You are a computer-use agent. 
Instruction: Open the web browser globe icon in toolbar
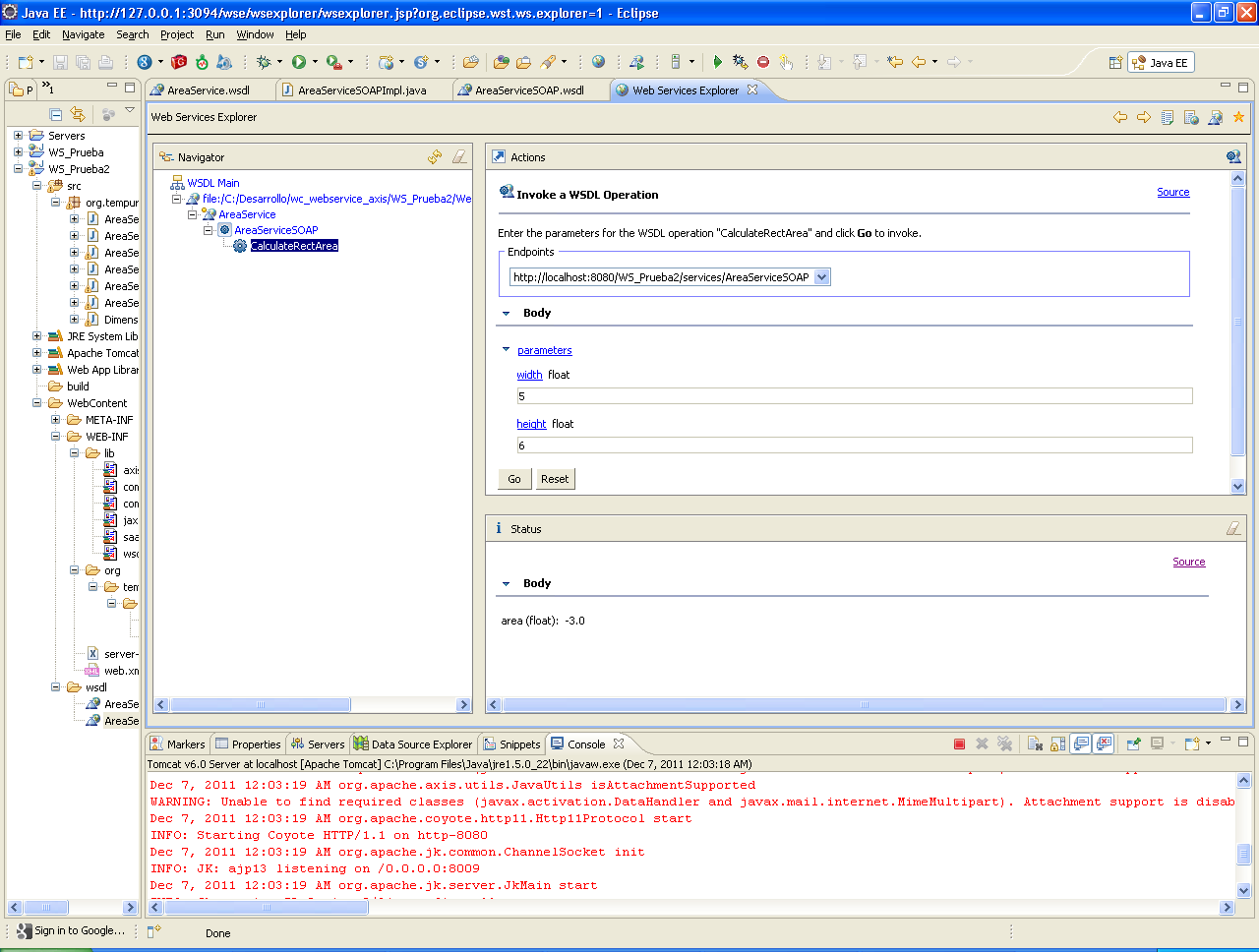pos(598,62)
